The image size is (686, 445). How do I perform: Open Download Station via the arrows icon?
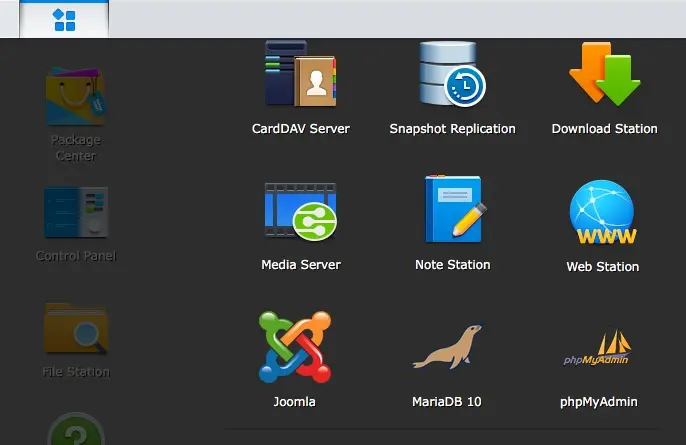pyautogui.click(x=604, y=74)
